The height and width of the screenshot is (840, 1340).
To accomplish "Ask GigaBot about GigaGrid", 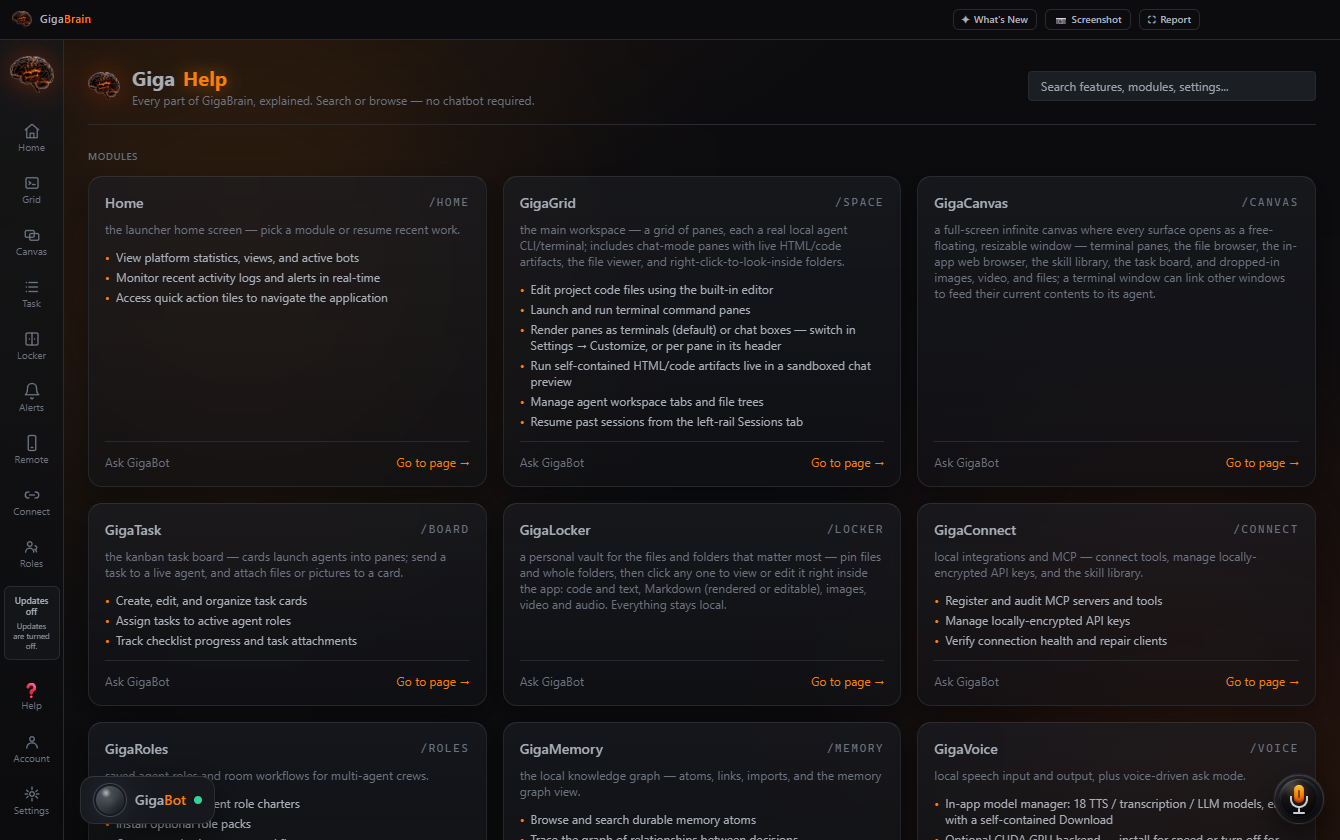I will coord(552,463).
